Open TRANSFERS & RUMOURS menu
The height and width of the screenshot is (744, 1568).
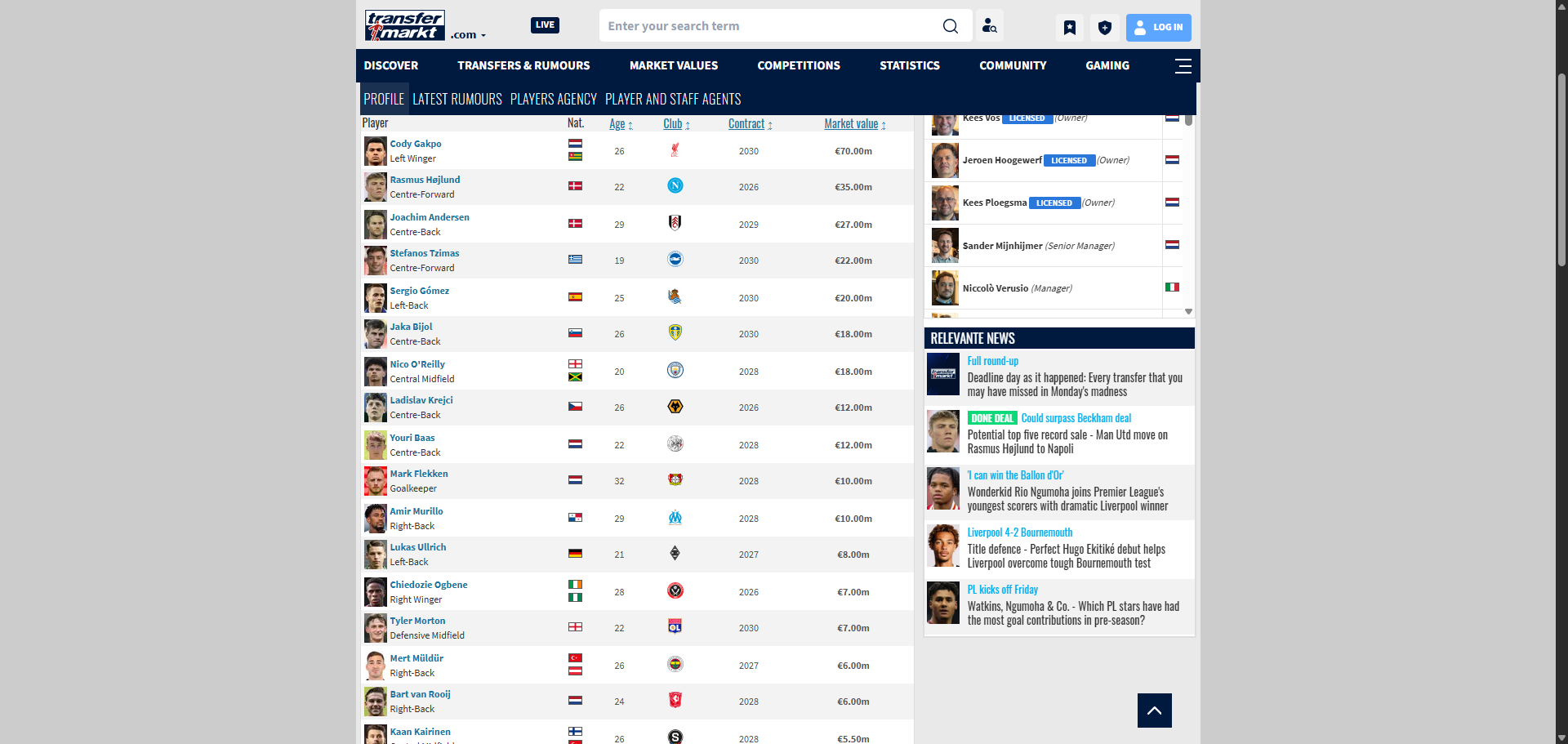point(523,65)
